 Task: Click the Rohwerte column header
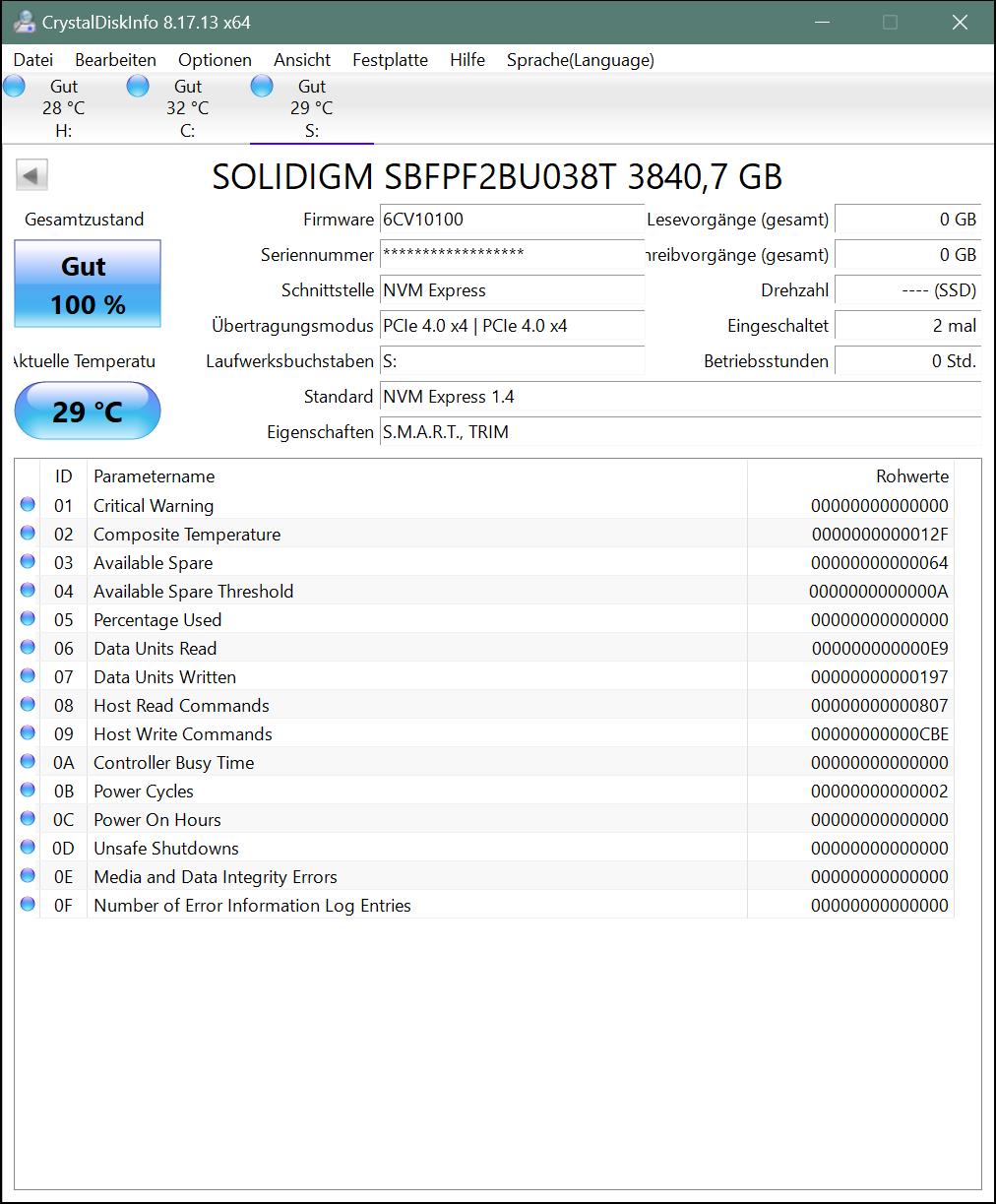850,476
